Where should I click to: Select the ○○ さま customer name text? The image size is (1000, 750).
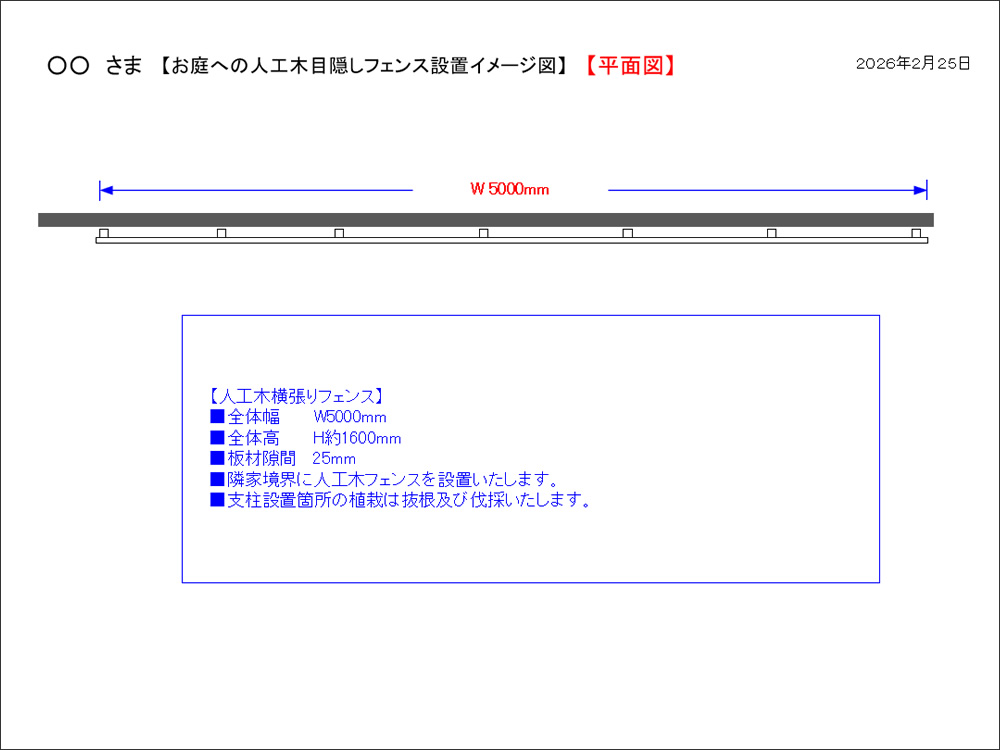[96, 66]
